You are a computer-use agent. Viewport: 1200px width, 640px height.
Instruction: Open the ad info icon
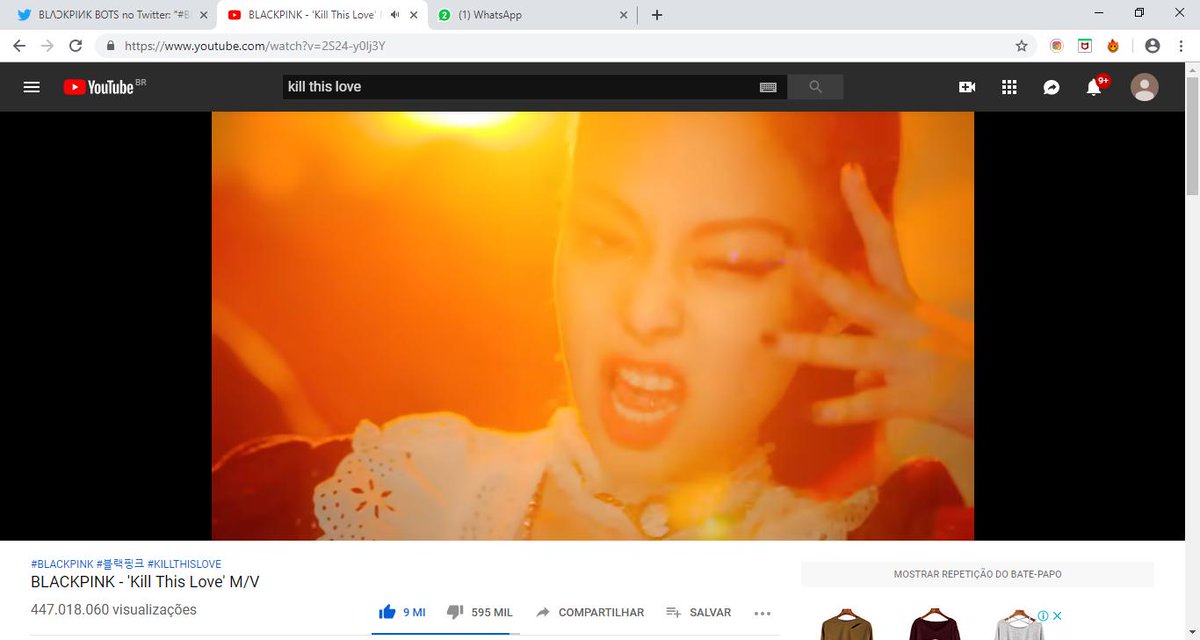pyautogui.click(x=1042, y=616)
